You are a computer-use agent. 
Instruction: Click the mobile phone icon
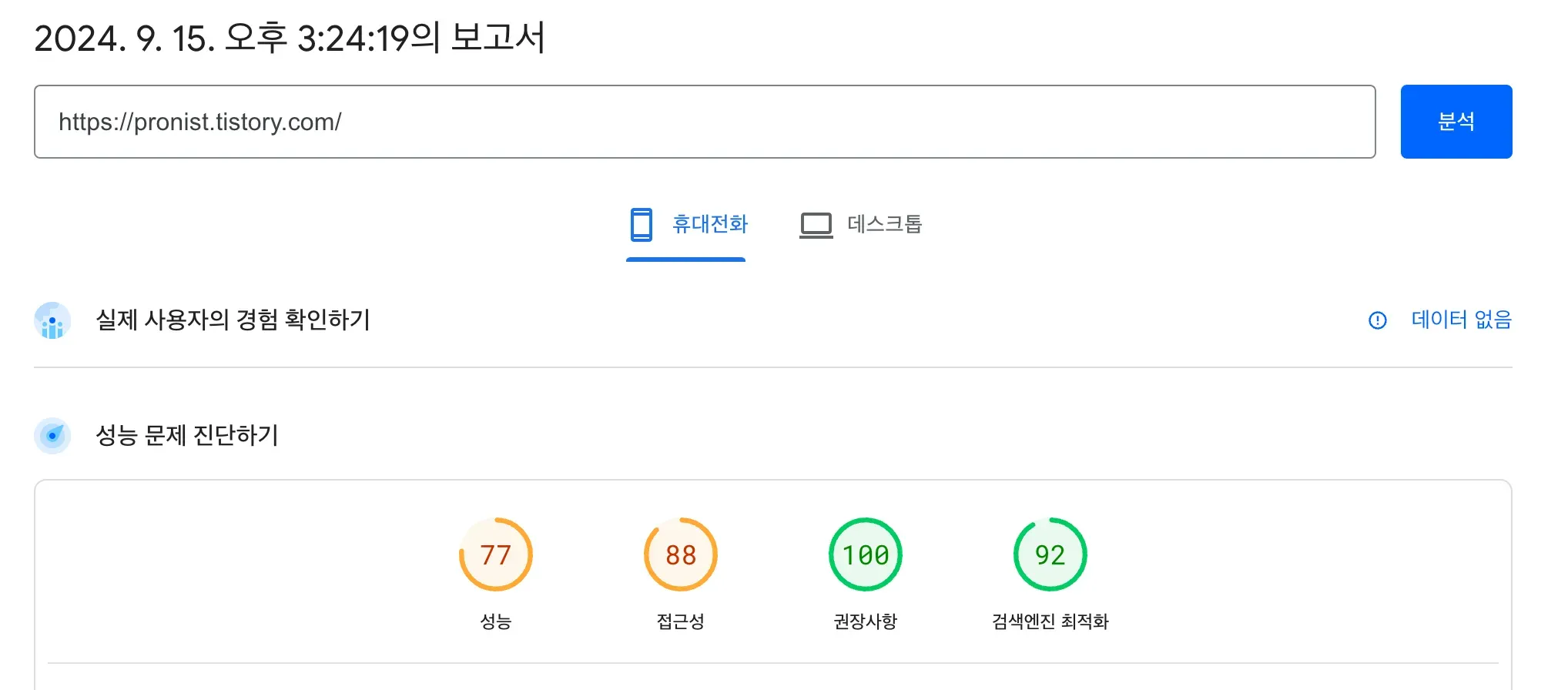(641, 224)
